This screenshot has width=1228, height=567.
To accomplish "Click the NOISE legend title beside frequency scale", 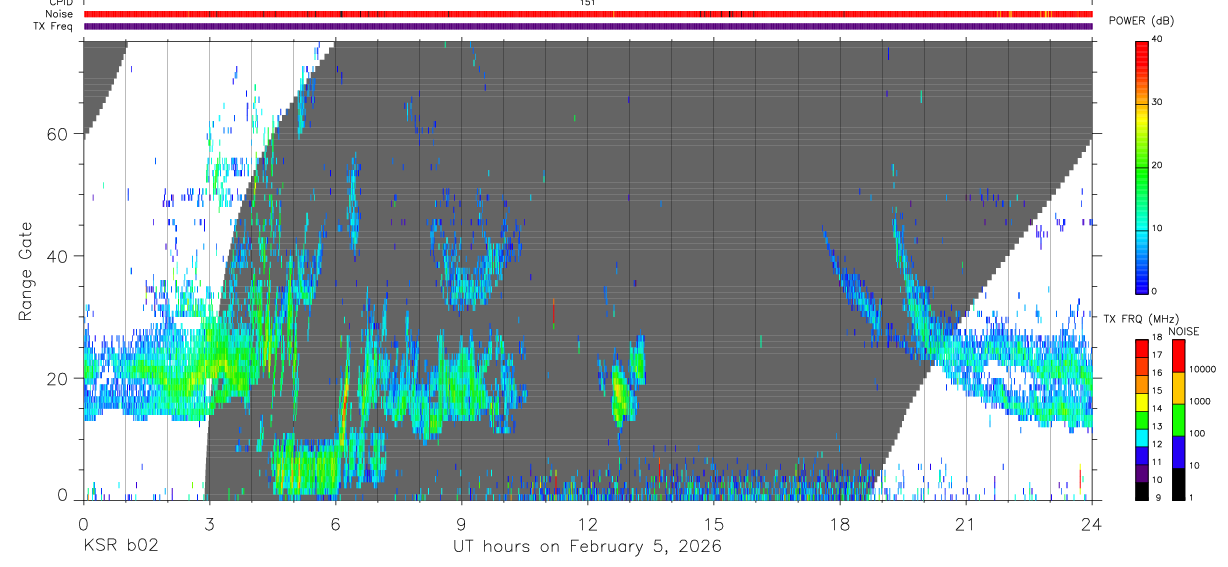I will tap(1184, 331).
